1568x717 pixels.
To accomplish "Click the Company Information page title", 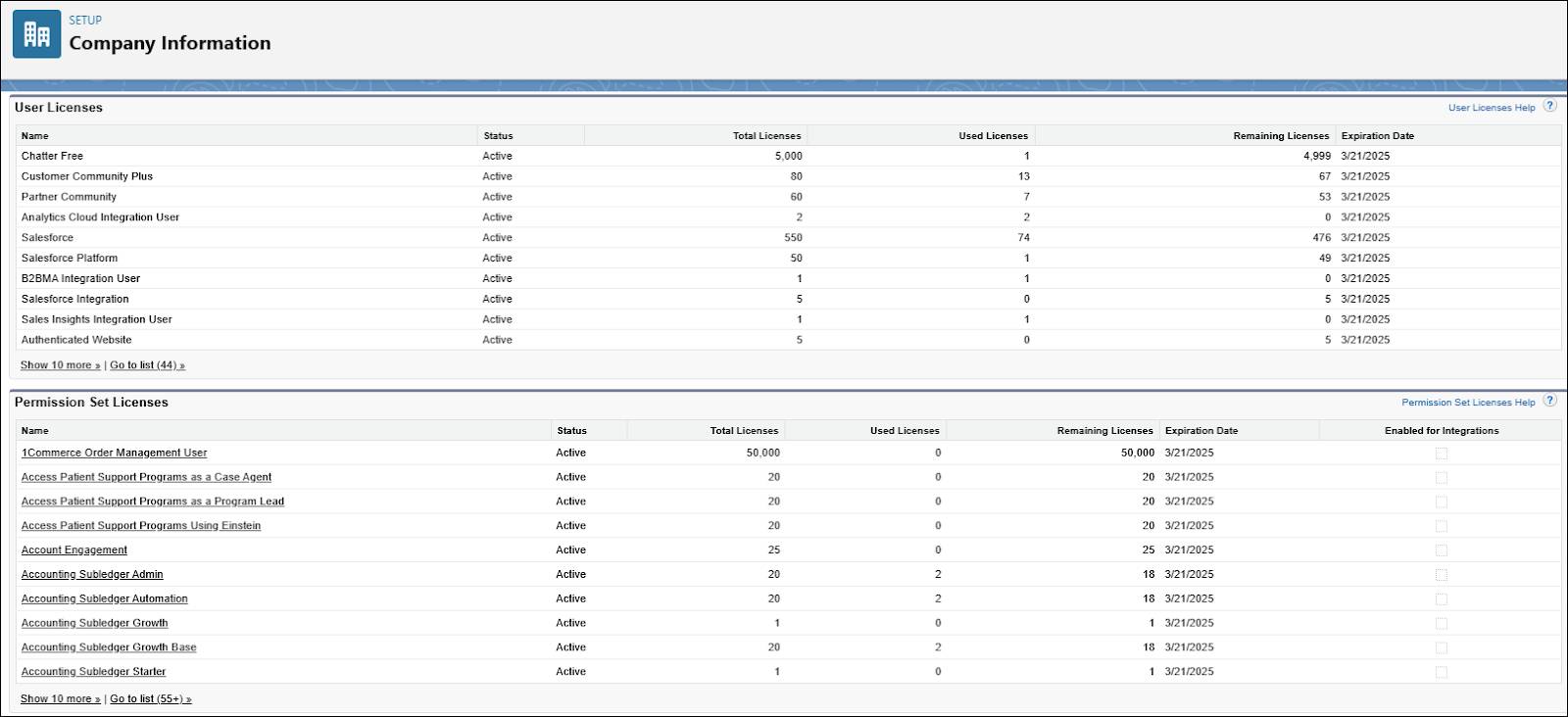I will 170,43.
